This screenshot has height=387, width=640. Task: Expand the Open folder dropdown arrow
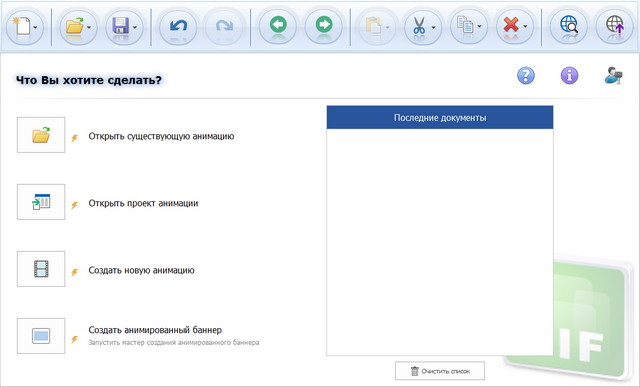pos(89,28)
